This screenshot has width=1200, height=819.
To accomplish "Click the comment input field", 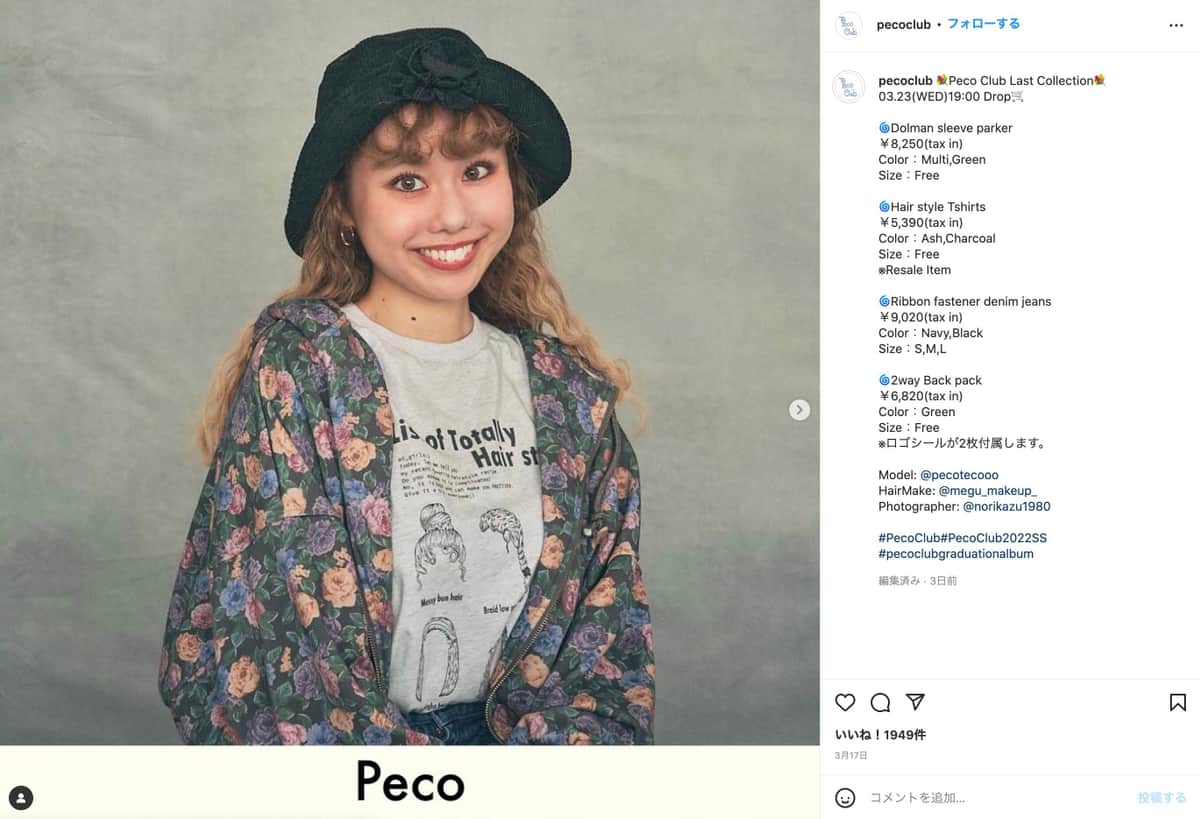I will click(990, 798).
